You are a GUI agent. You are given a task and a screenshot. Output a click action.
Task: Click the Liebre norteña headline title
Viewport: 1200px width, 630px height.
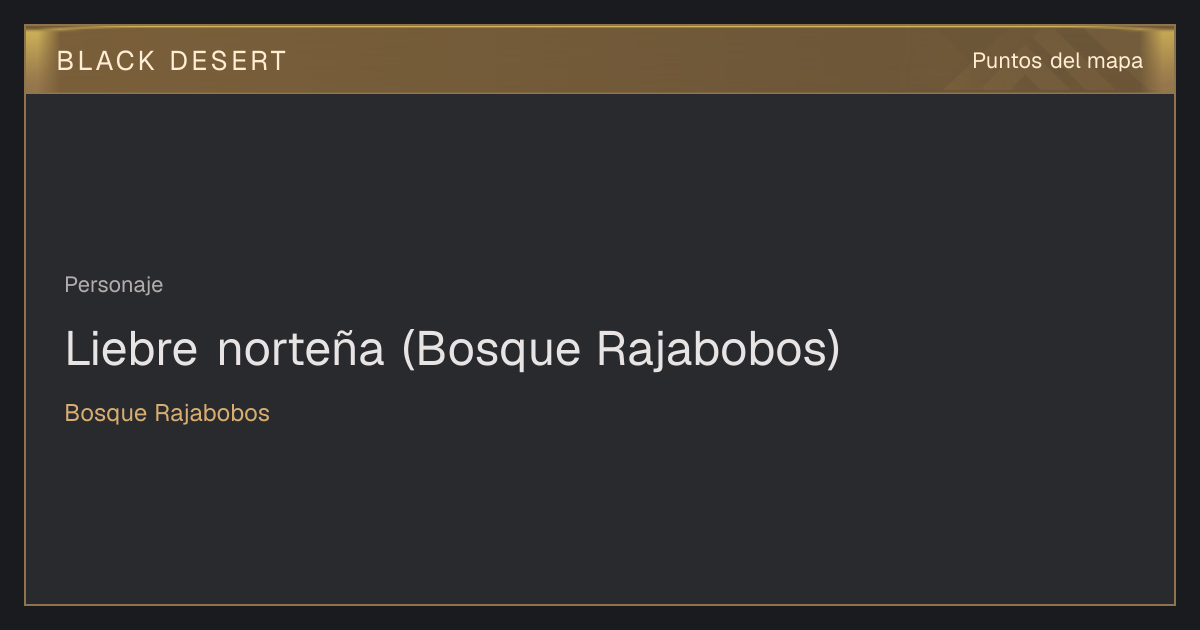pos(452,349)
